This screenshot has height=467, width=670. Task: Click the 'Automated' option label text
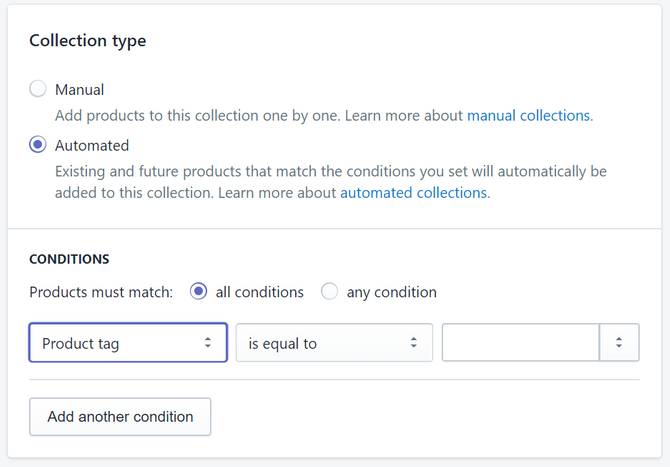[92, 145]
